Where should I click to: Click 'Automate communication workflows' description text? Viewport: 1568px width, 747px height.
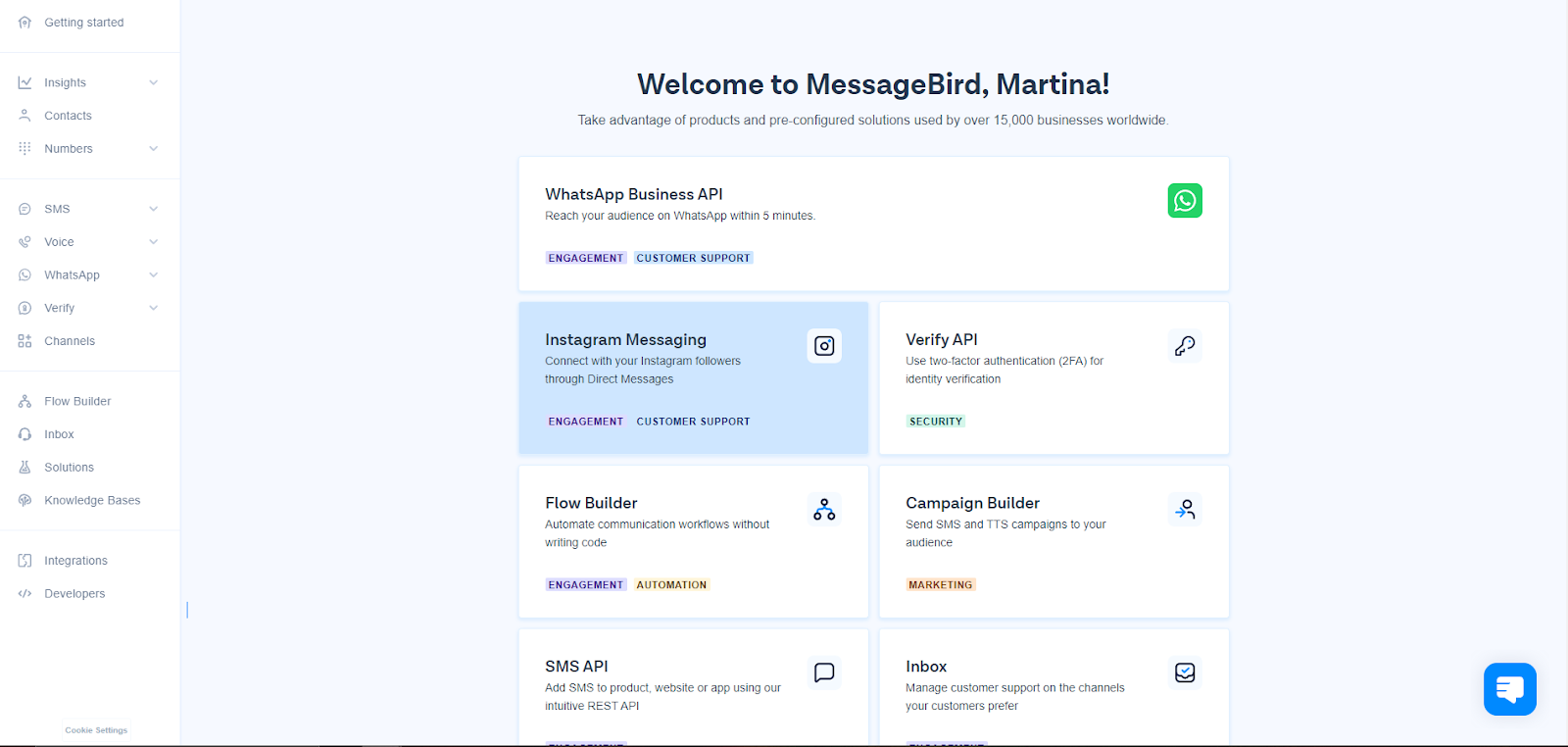[x=658, y=533]
